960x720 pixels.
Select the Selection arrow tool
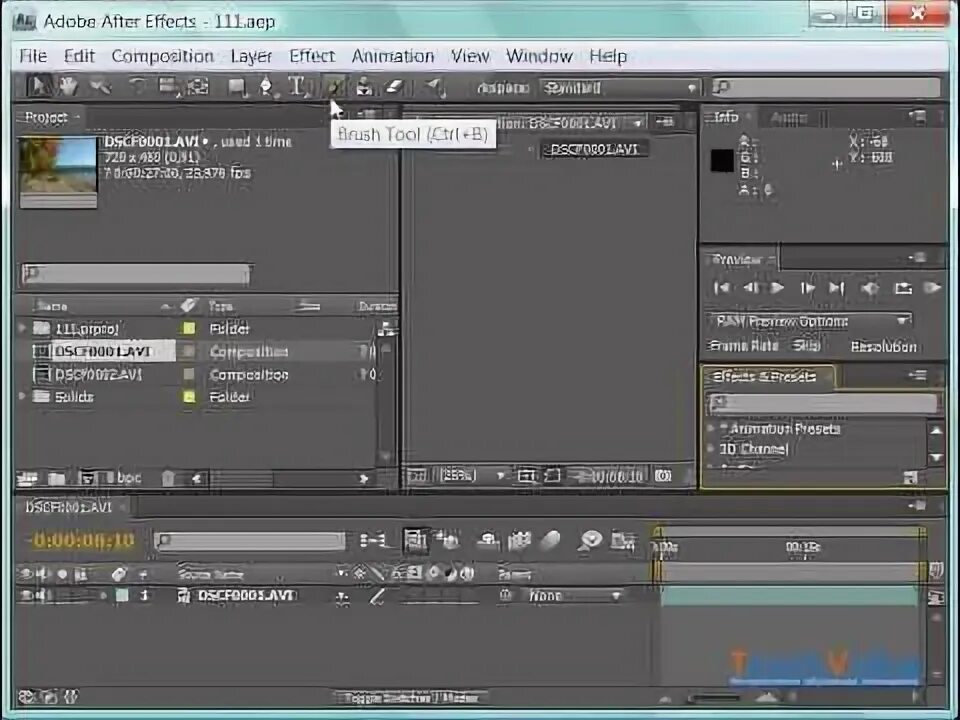38,86
